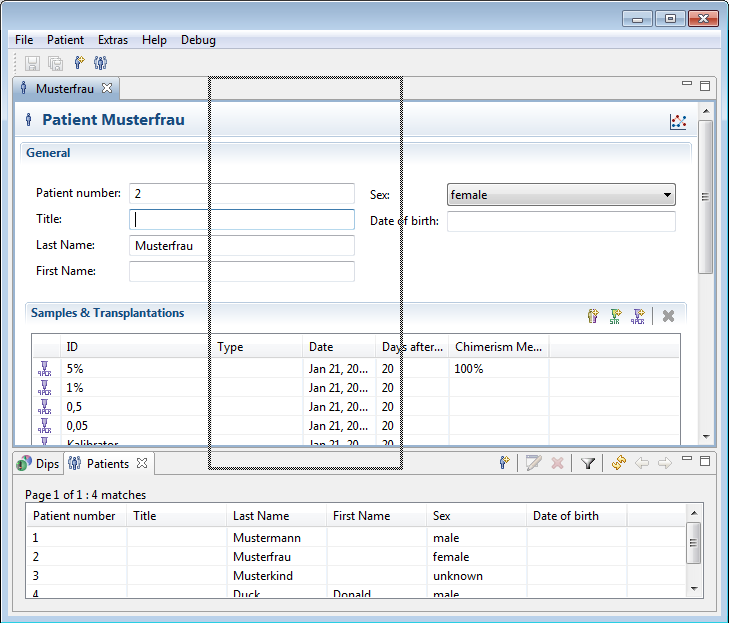
Task: Click the filter funnel icon in Patients view
Action: (588, 463)
